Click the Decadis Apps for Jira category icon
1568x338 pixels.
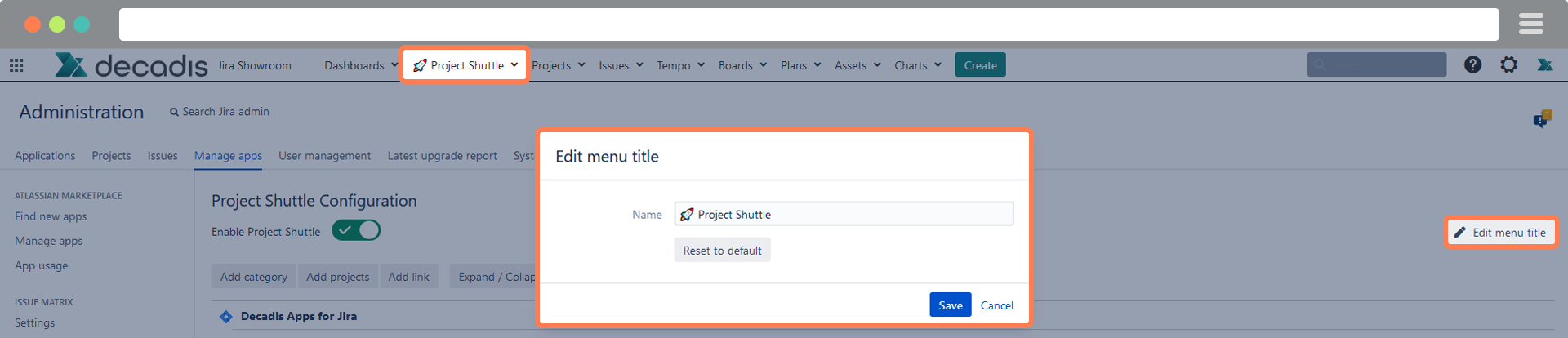(x=226, y=317)
